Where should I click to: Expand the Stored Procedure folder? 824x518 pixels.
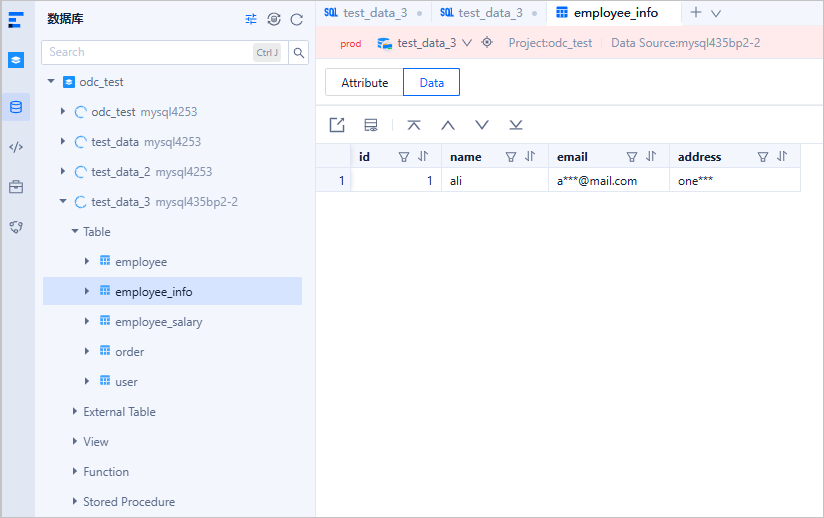coord(75,502)
